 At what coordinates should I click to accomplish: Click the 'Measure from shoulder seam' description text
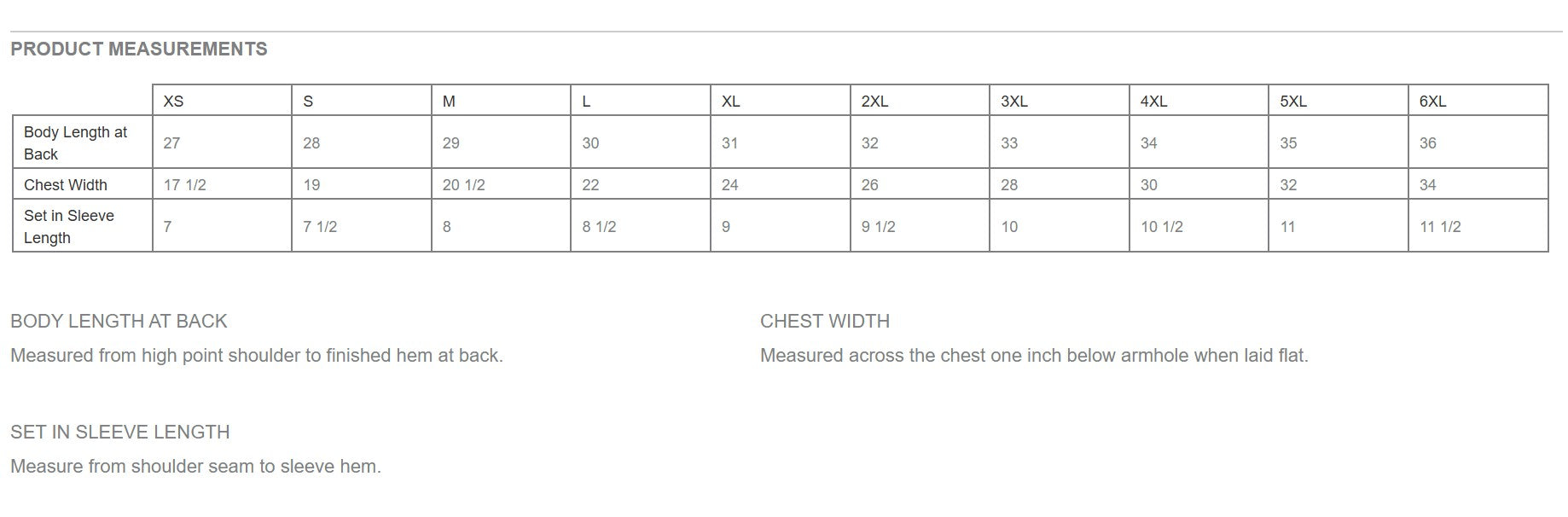pyautogui.click(x=195, y=466)
